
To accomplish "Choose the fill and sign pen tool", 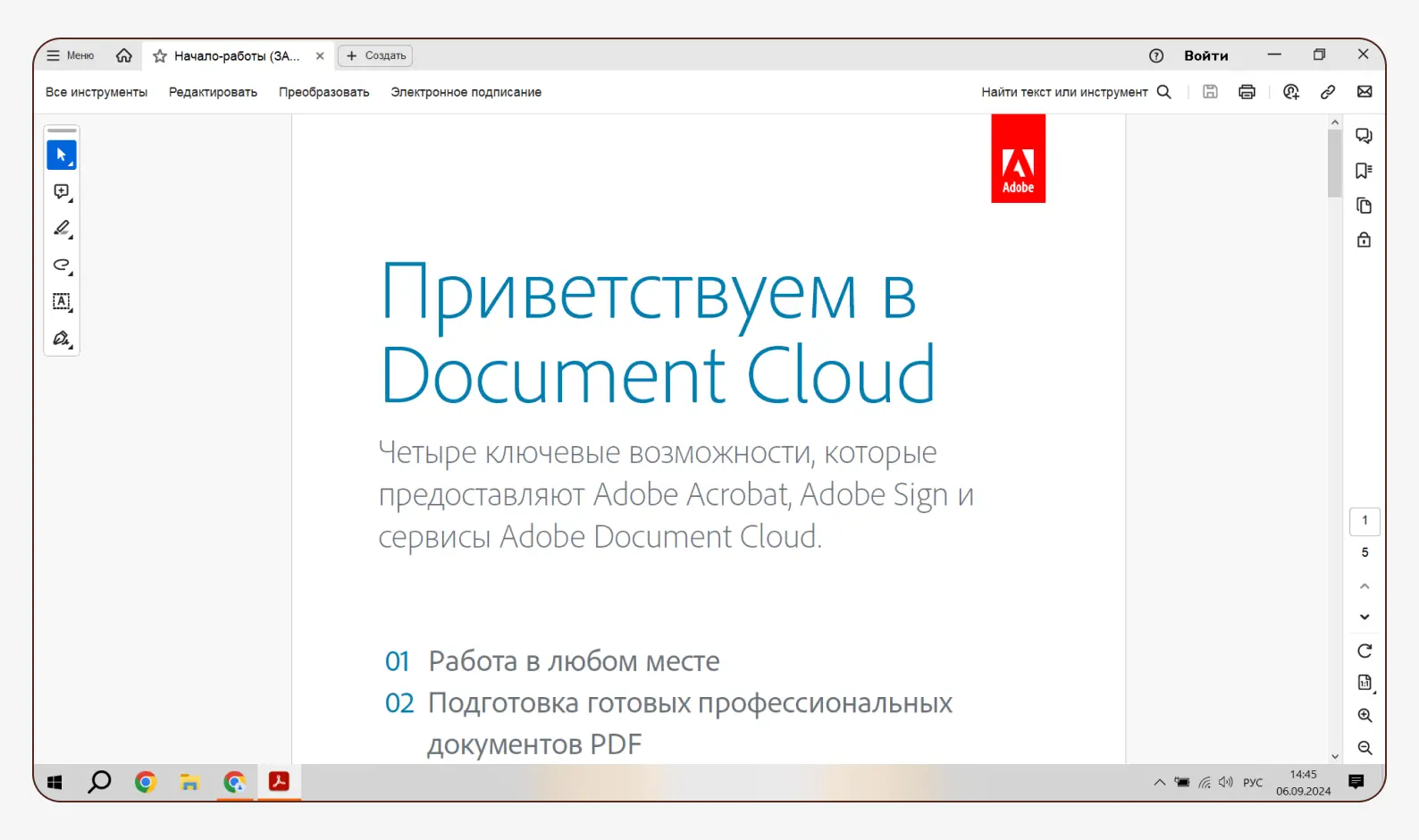I will [x=62, y=339].
